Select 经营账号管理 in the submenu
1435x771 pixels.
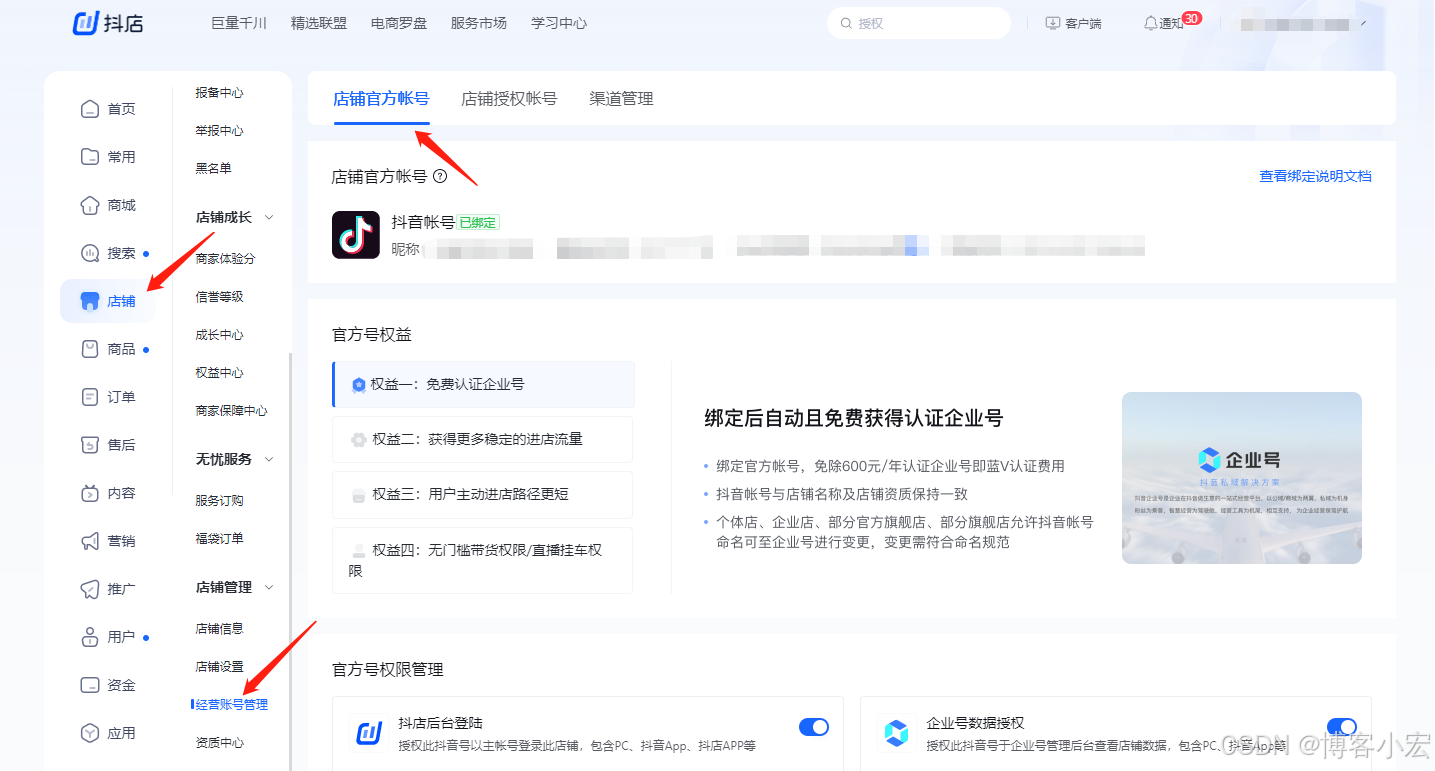tap(232, 705)
